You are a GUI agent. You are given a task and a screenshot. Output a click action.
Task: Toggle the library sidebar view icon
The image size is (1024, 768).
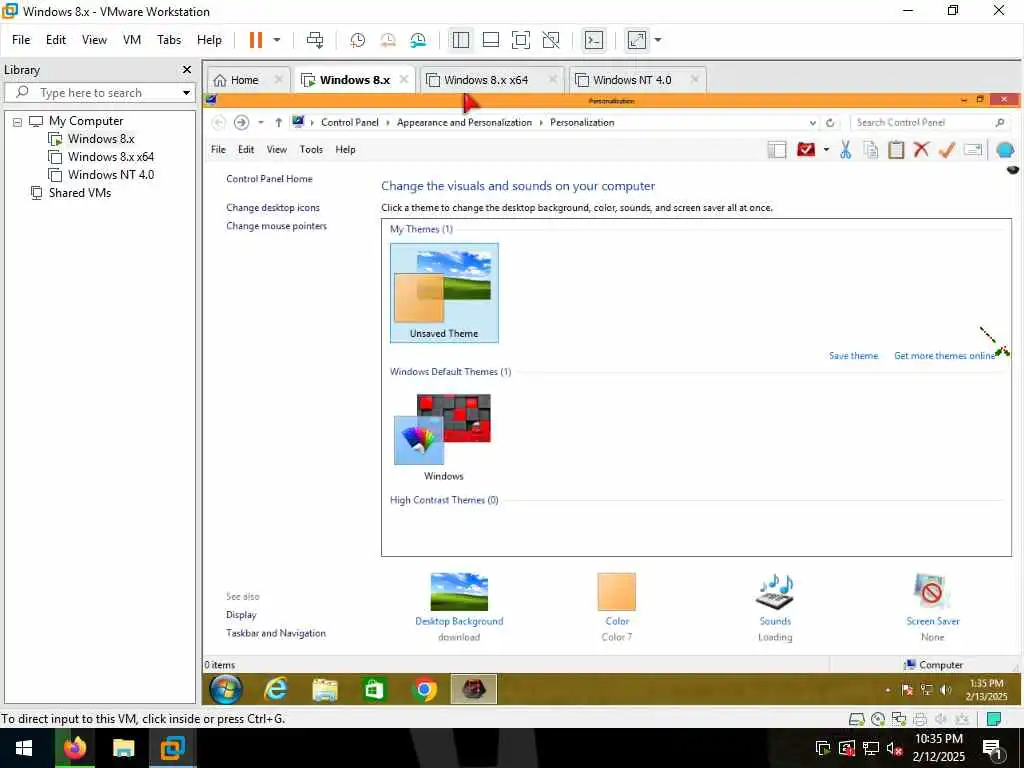(x=460, y=40)
